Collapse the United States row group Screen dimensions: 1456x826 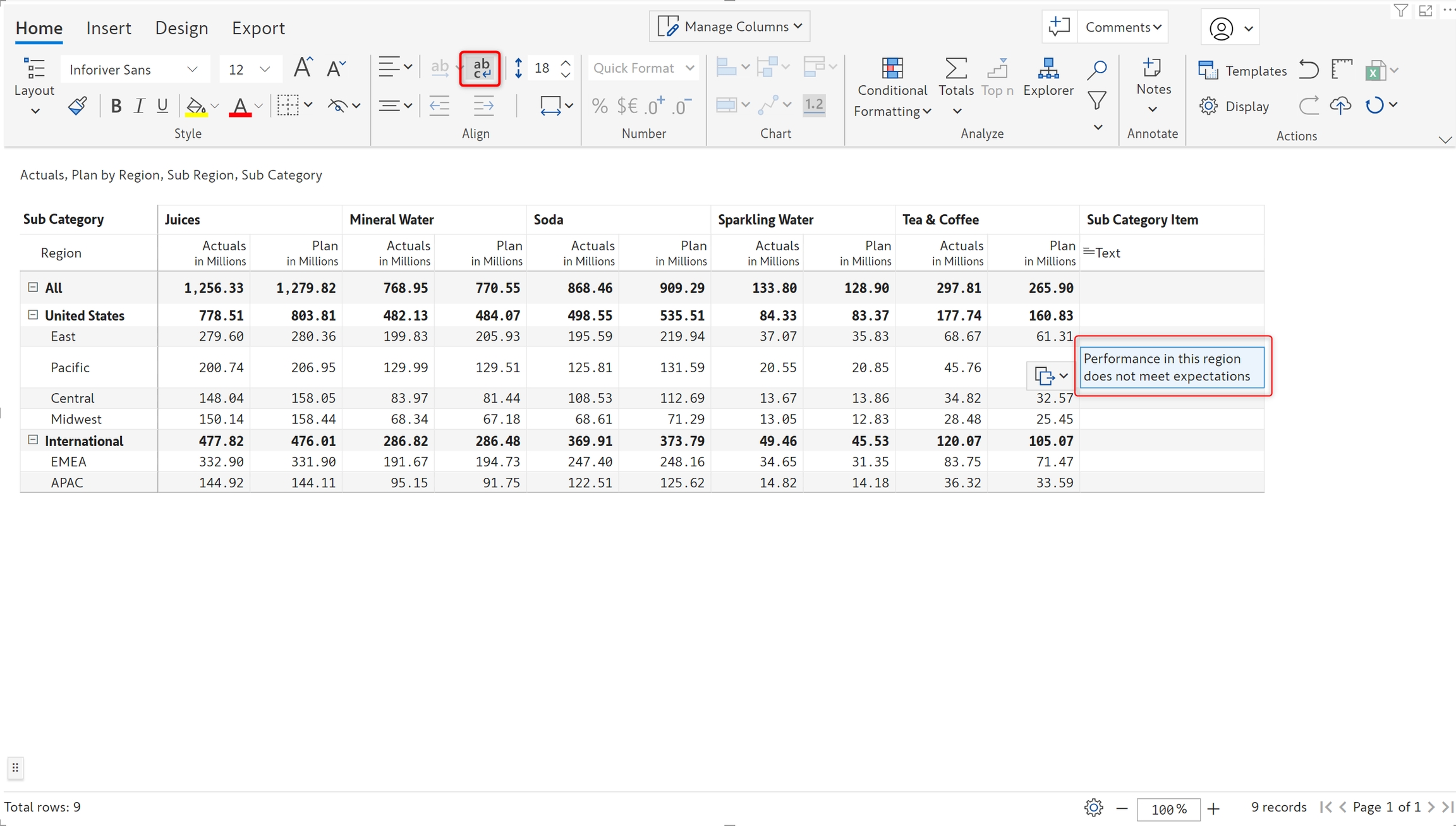point(33,315)
